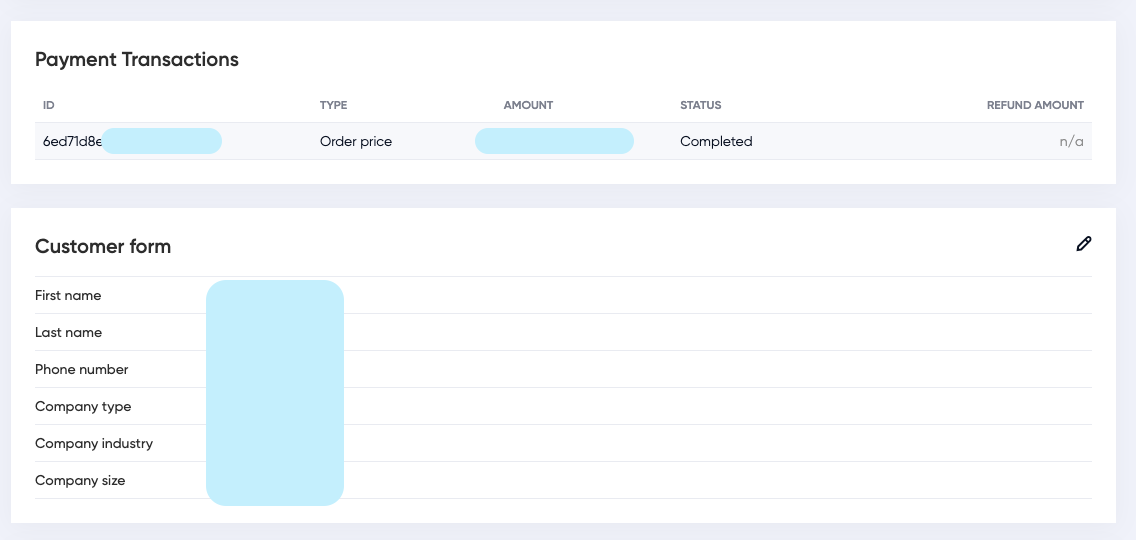Select the REFUND AMOUNT column header
Image resolution: width=1136 pixels, height=540 pixels.
[1035, 105]
